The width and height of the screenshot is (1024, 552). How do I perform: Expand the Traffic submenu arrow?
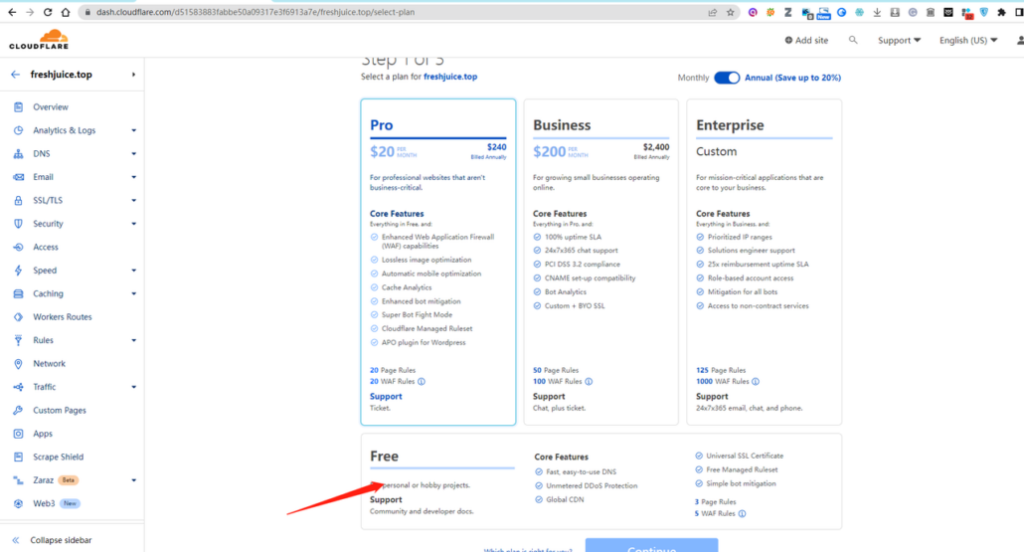pos(134,387)
